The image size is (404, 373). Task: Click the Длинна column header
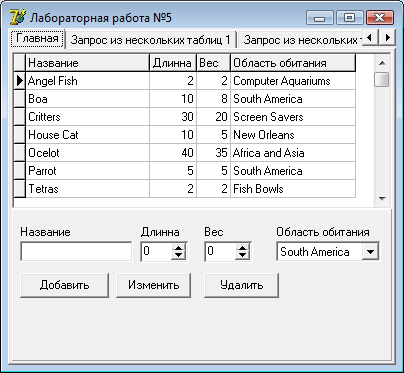[173, 63]
